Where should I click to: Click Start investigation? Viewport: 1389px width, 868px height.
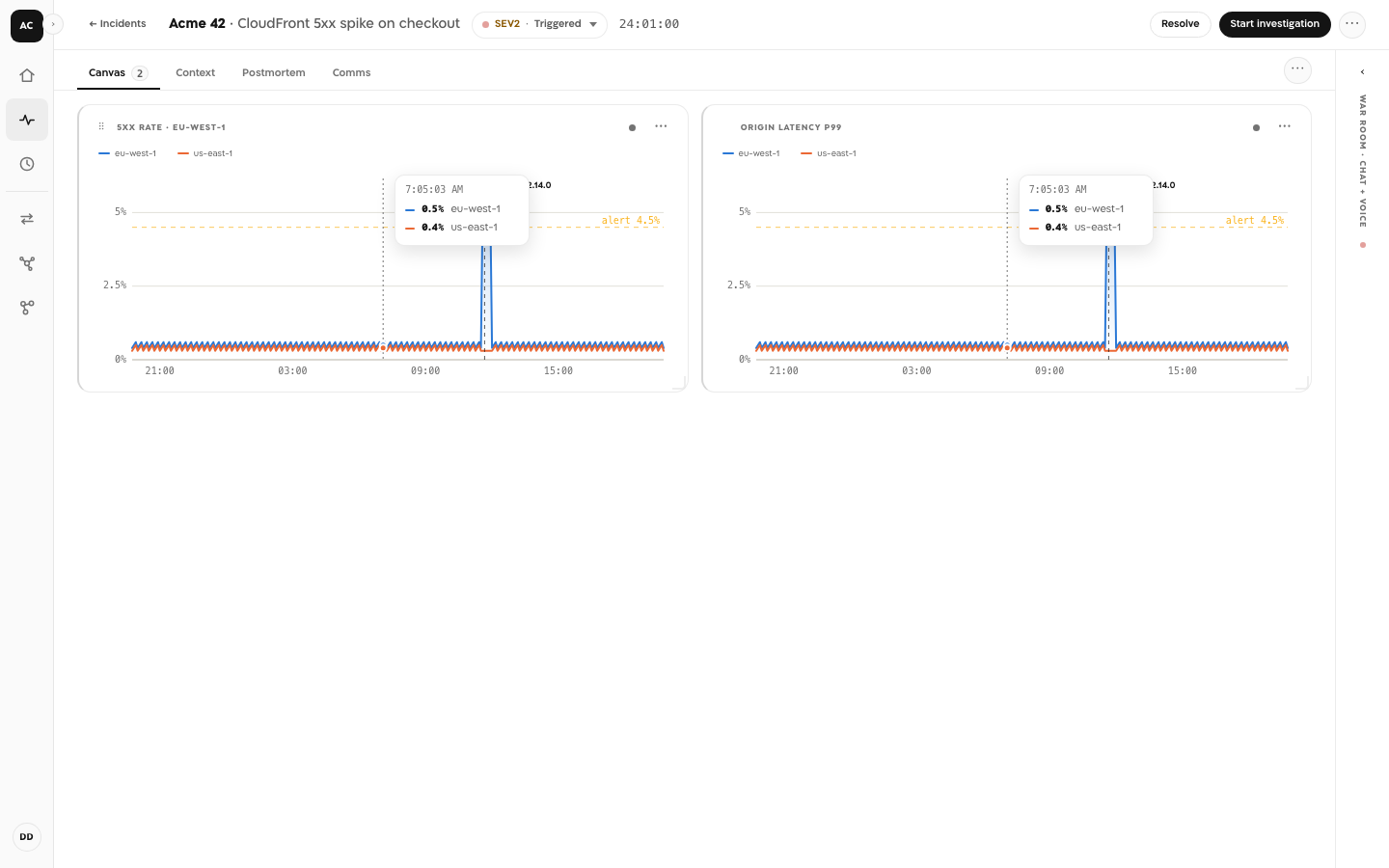(x=1274, y=24)
